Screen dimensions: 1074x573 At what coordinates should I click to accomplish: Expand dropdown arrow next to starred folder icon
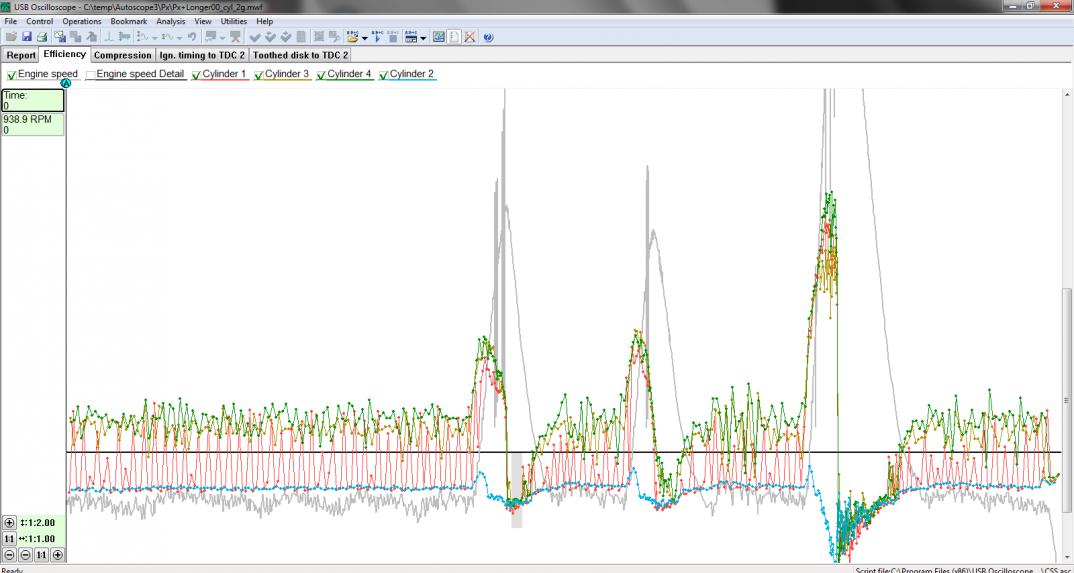click(364, 38)
